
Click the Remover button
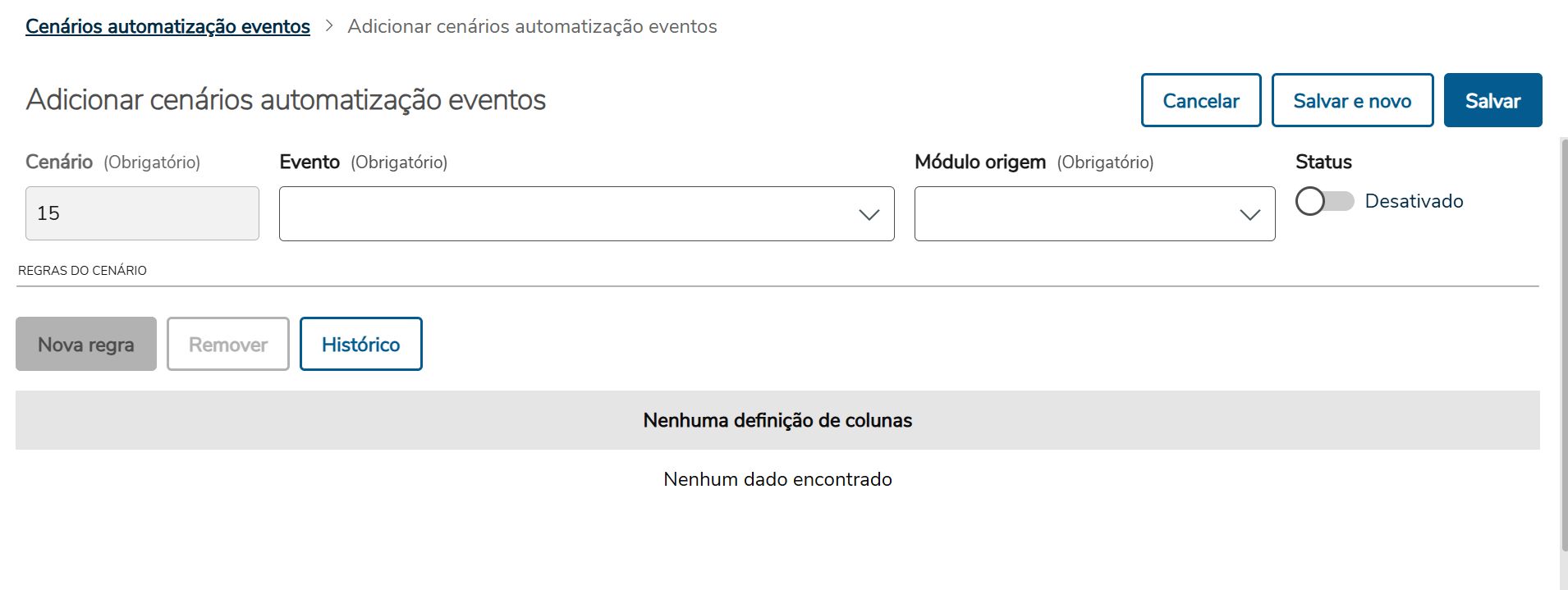228,344
